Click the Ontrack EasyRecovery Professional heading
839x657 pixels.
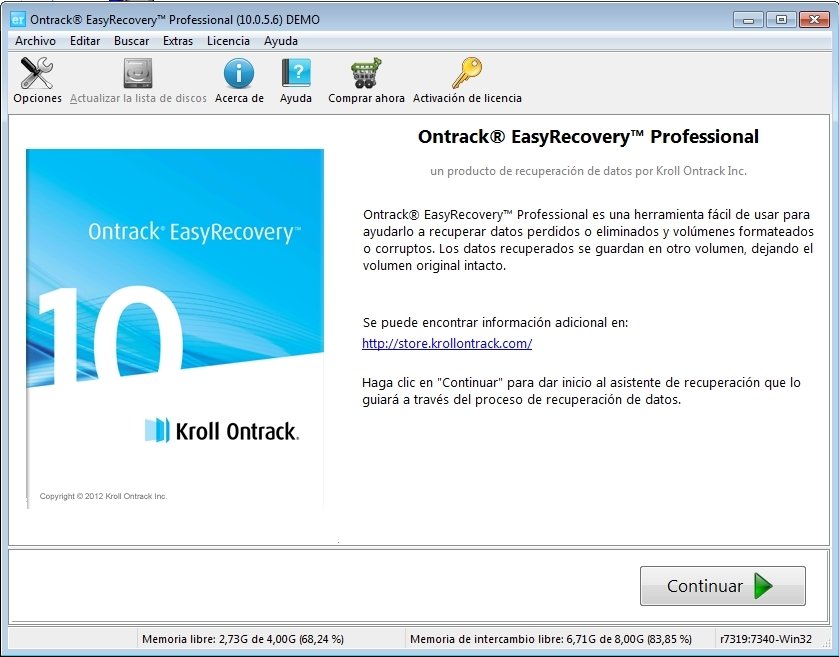588,136
